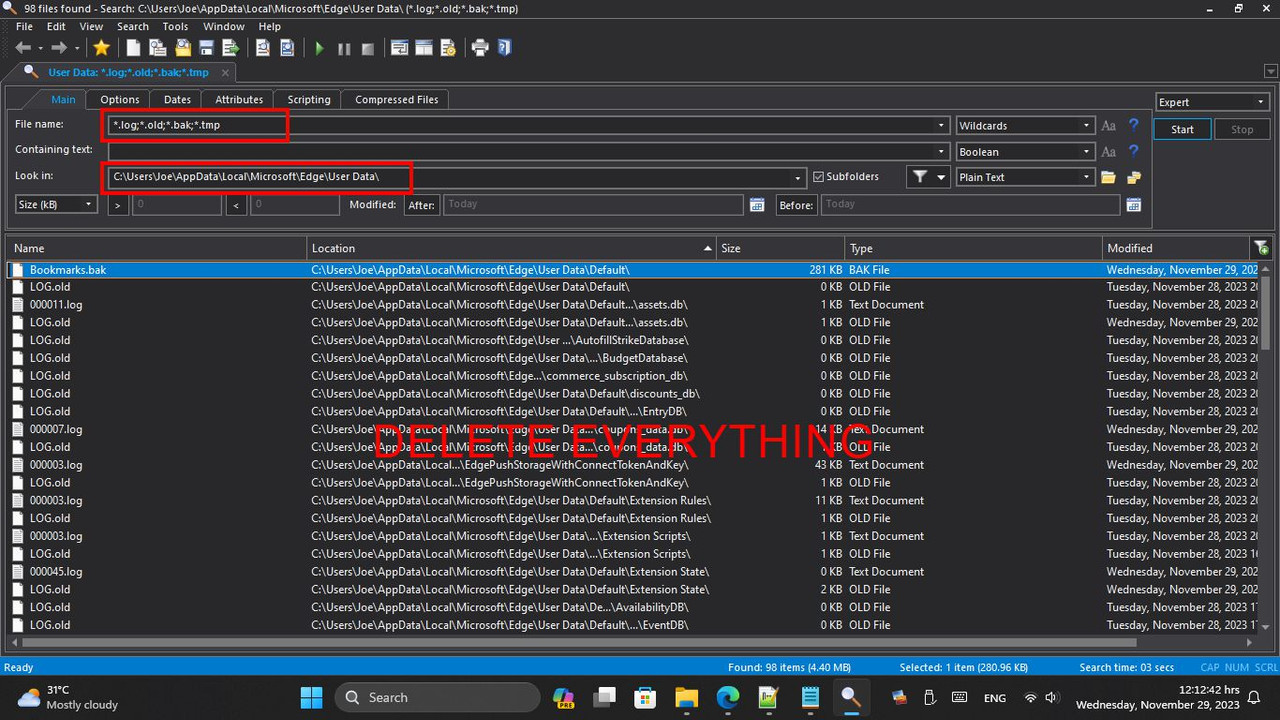Export results with the green arrow icon
Viewport: 1280px width, 720px height.
tap(231, 48)
